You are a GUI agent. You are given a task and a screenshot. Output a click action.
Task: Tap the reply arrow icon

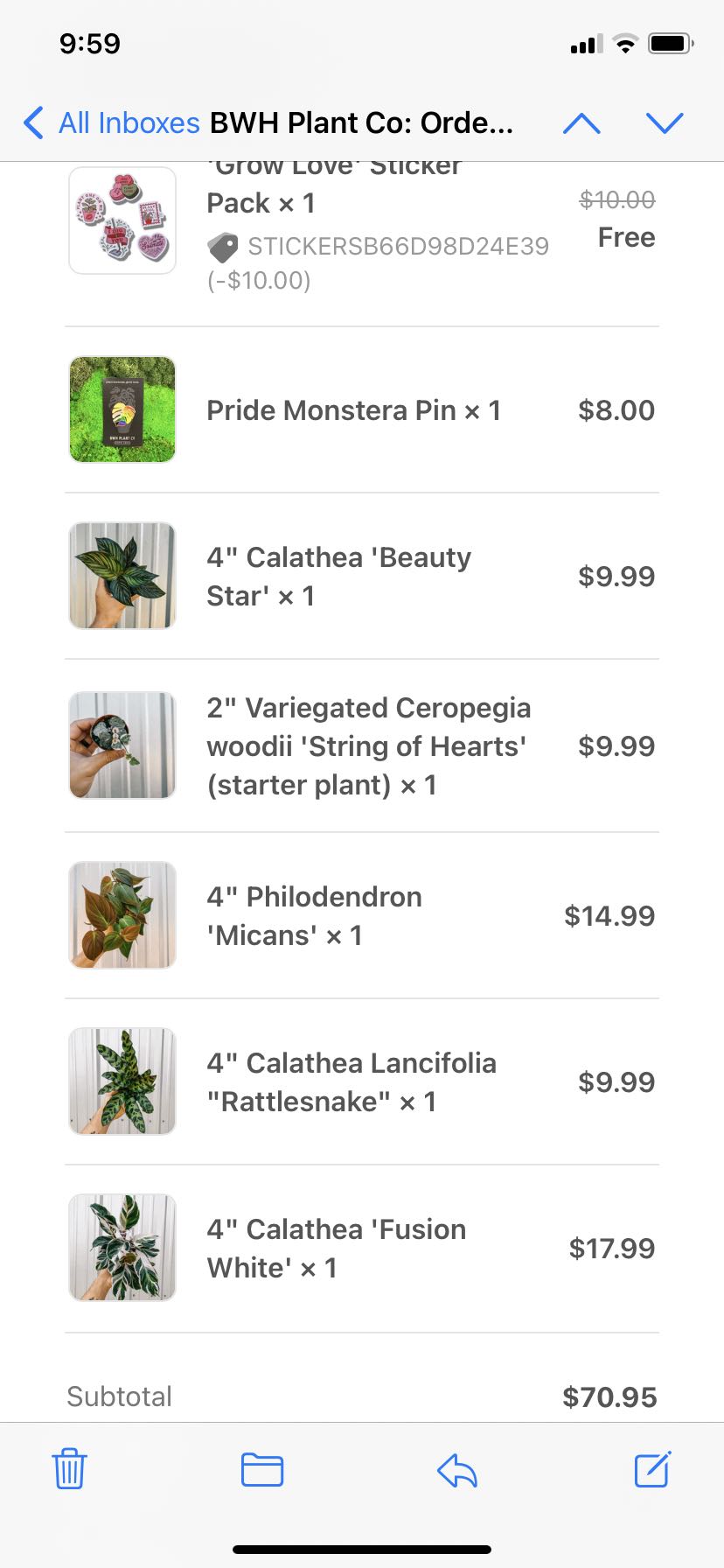pos(456,1470)
